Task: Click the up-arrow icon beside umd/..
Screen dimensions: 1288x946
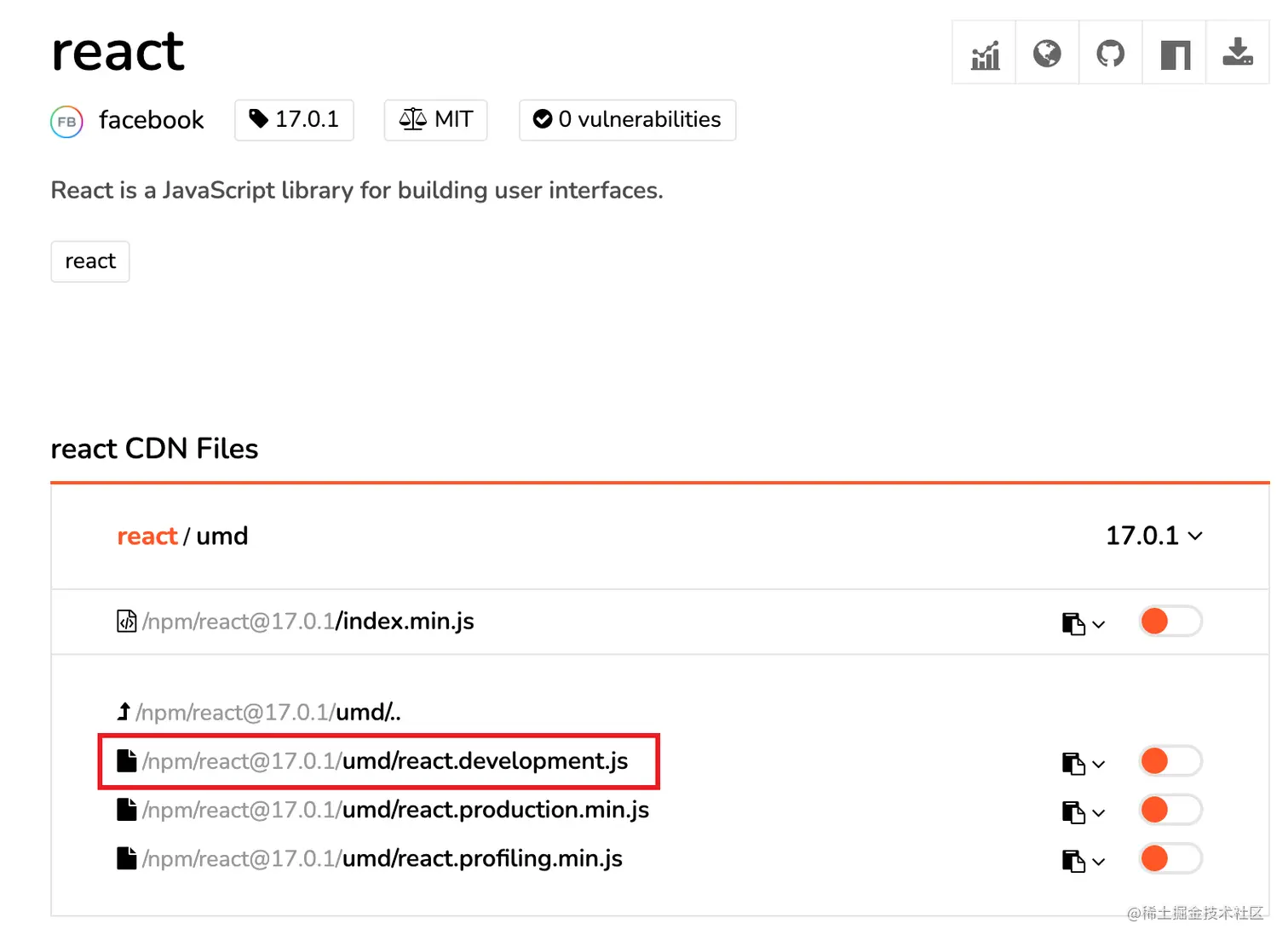Action: [124, 711]
